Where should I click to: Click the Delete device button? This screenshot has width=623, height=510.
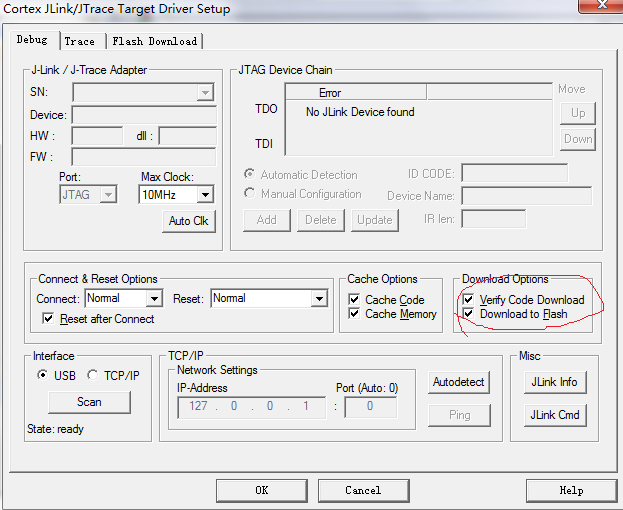321,220
